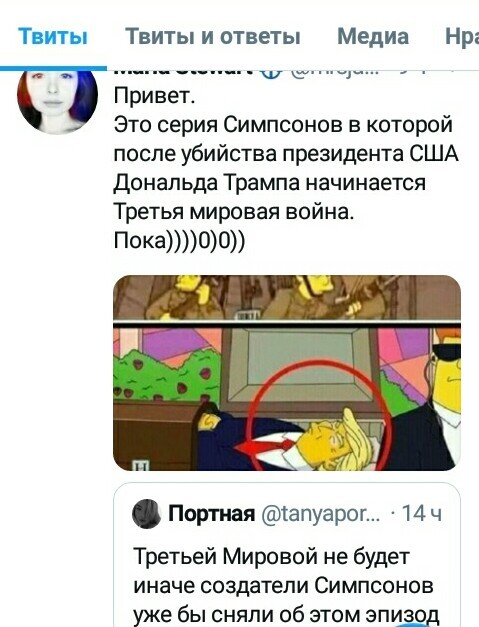The height and width of the screenshot is (627, 479).
Task: Click the red-circled figure in the image
Action: (x=319, y=416)
